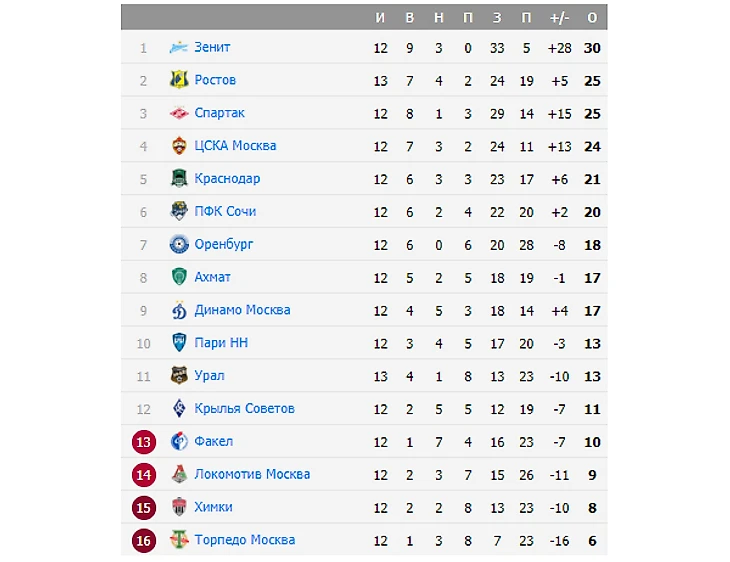Click the Zenit club logo icon

[179, 47]
